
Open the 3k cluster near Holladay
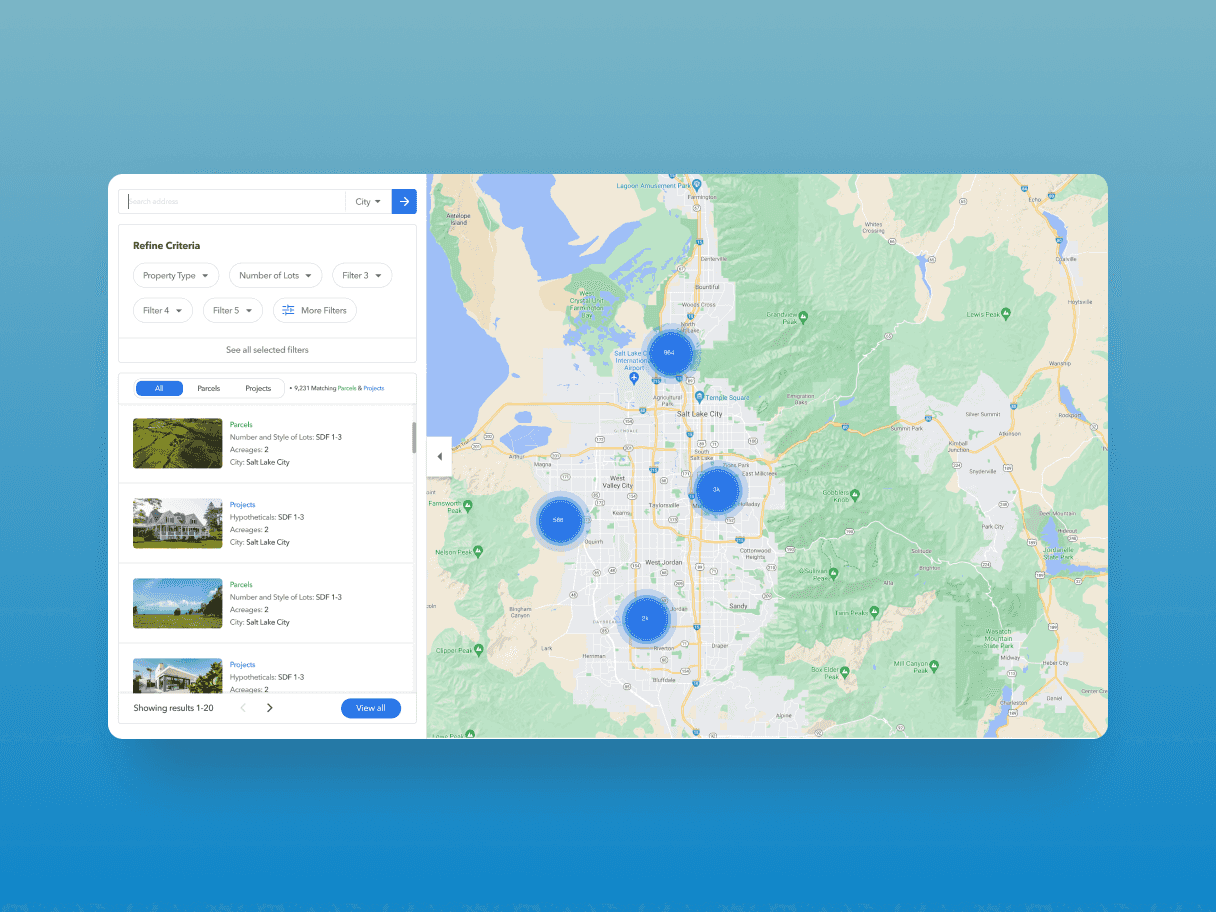716,490
